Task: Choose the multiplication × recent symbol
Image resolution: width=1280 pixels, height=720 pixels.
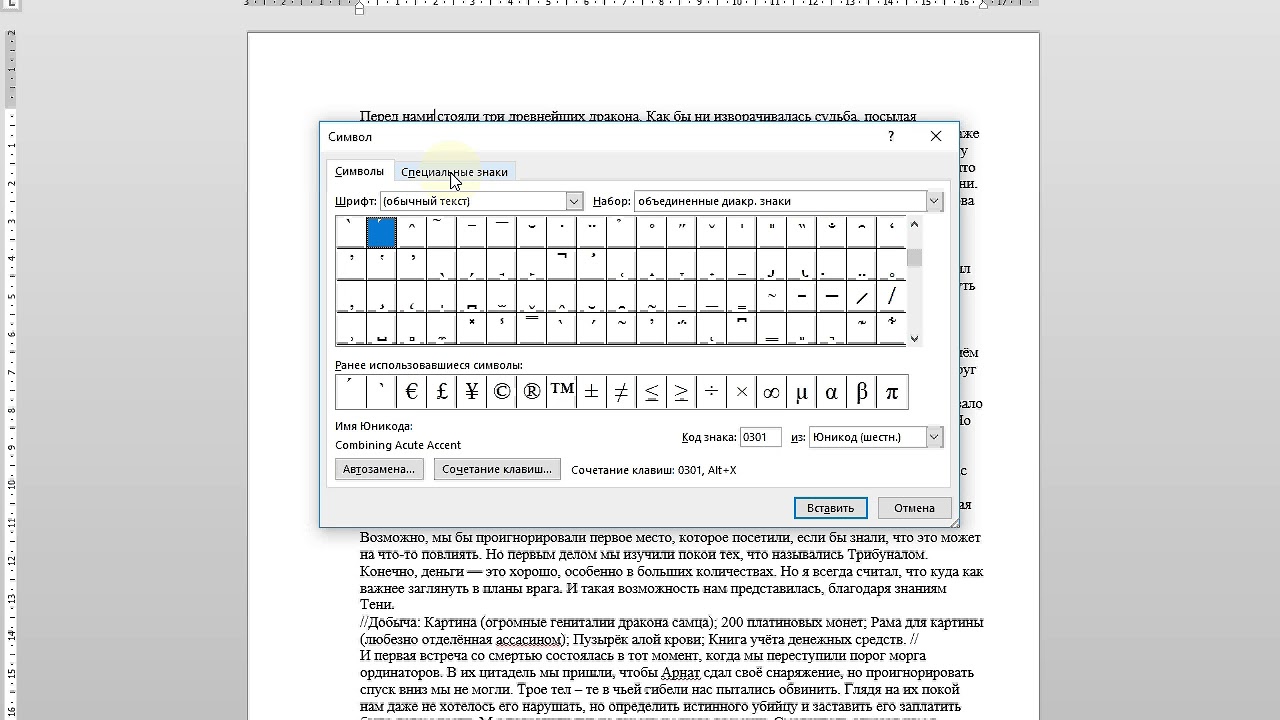Action: (x=741, y=392)
